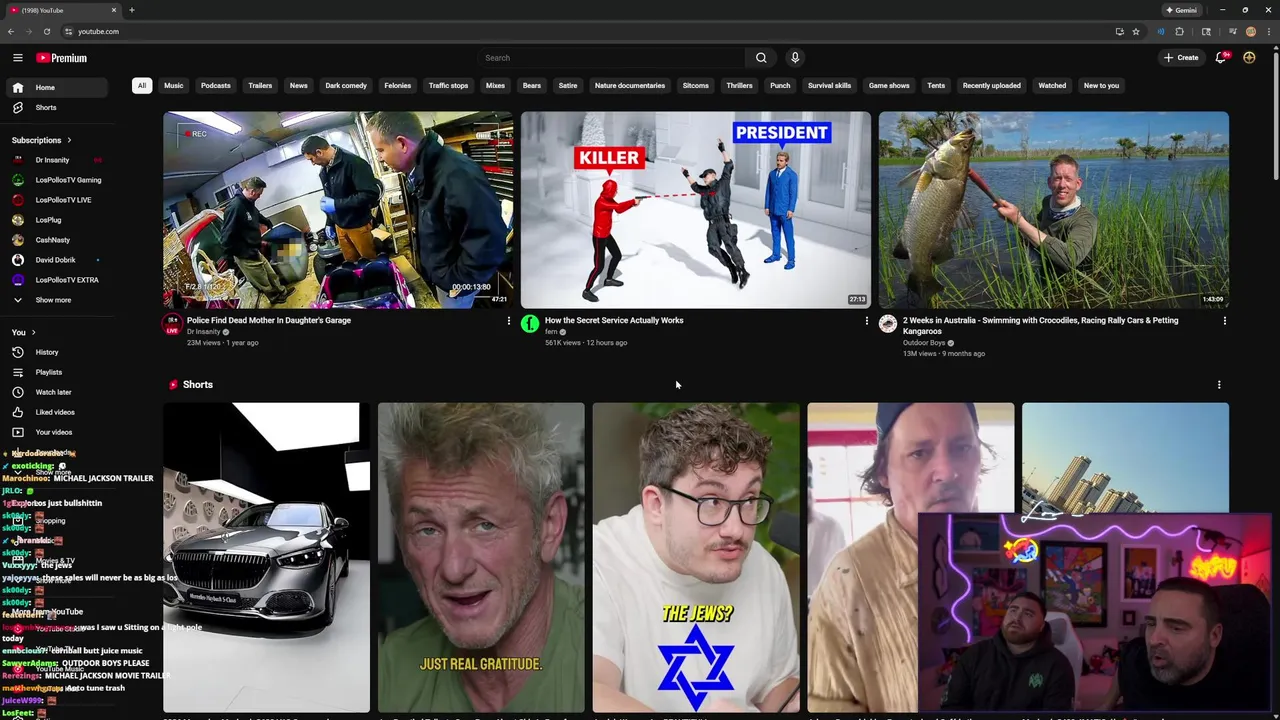Open a new browser tab
The width and height of the screenshot is (1280, 720).
[x=132, y=10]
